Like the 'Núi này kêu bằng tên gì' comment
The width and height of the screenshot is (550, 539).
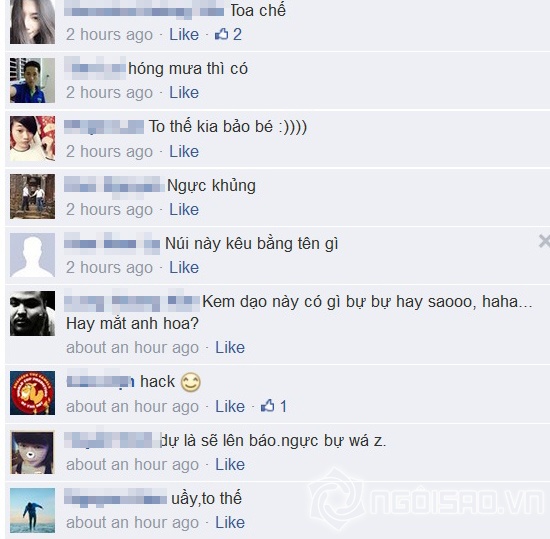click(x=184, y=268)
